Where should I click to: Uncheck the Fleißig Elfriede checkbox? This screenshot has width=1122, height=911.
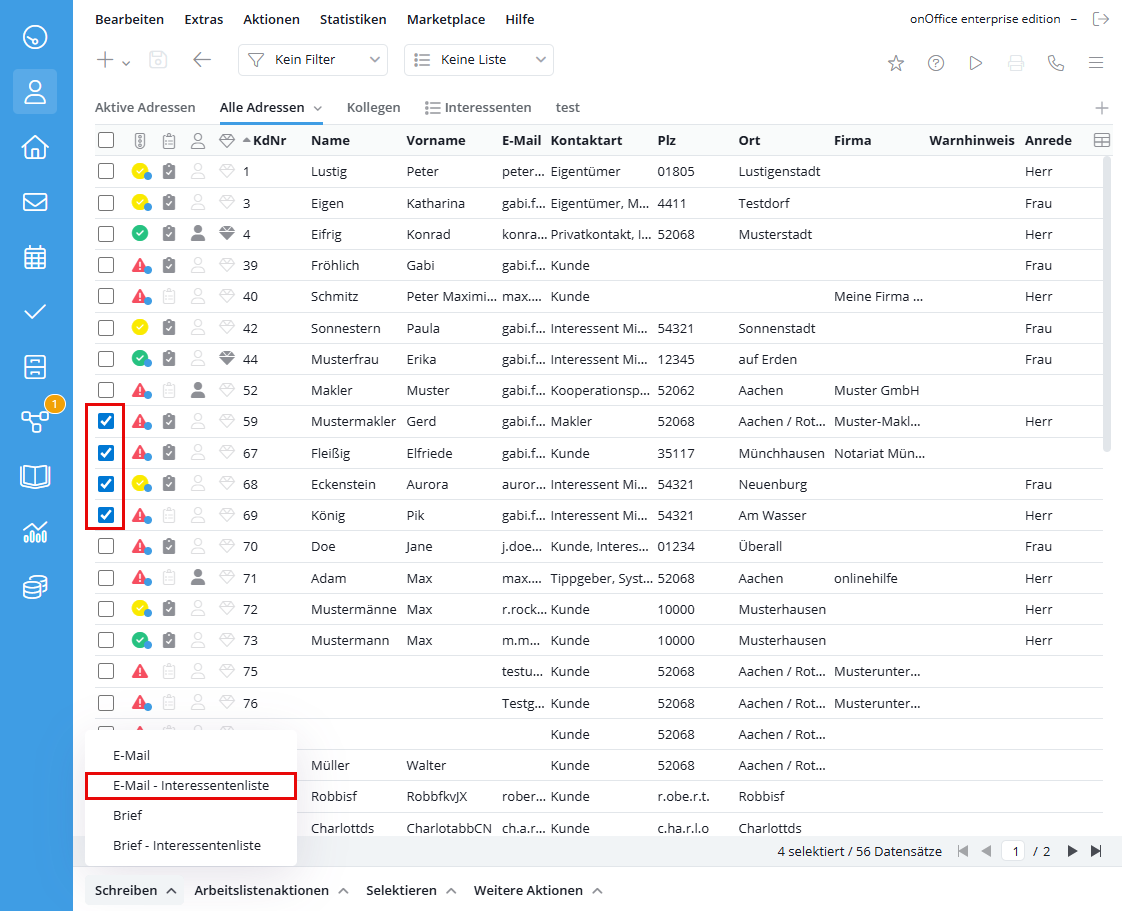click(x=106, y=452)
